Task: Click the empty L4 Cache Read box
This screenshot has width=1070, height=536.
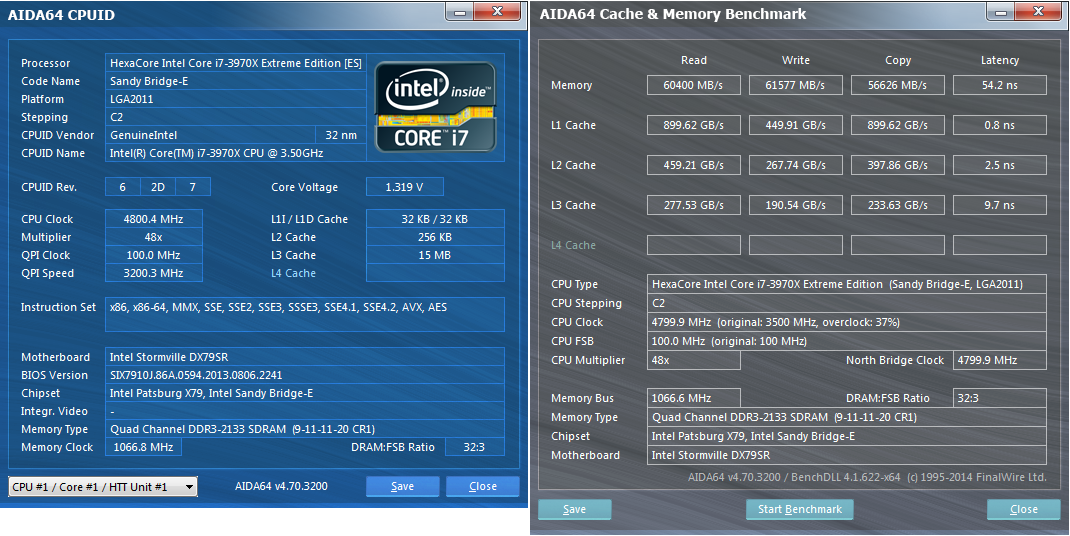Action: pos(693,245)
